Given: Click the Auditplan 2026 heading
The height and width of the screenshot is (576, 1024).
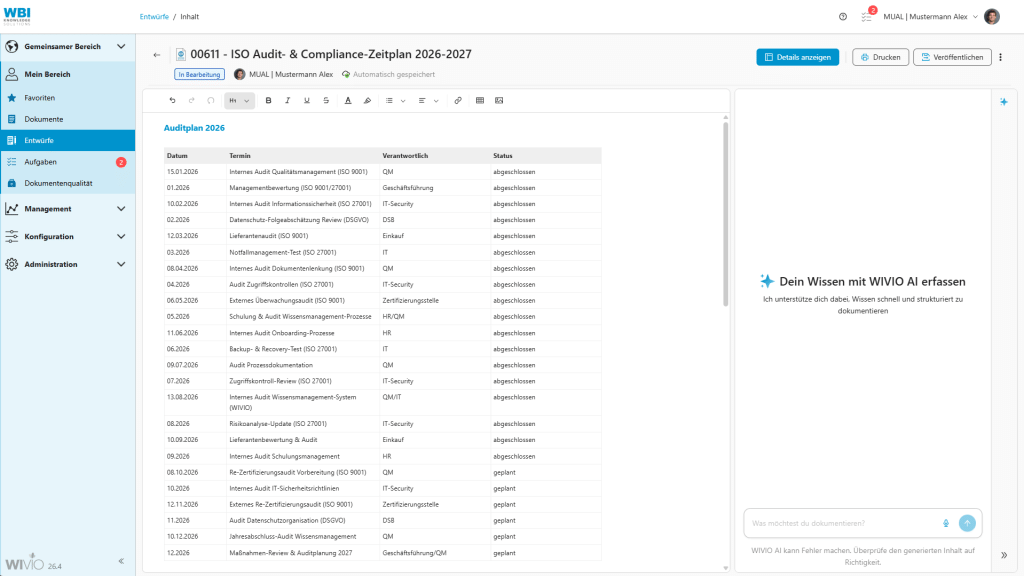Looking at the screenshot, I should point(194,128).
